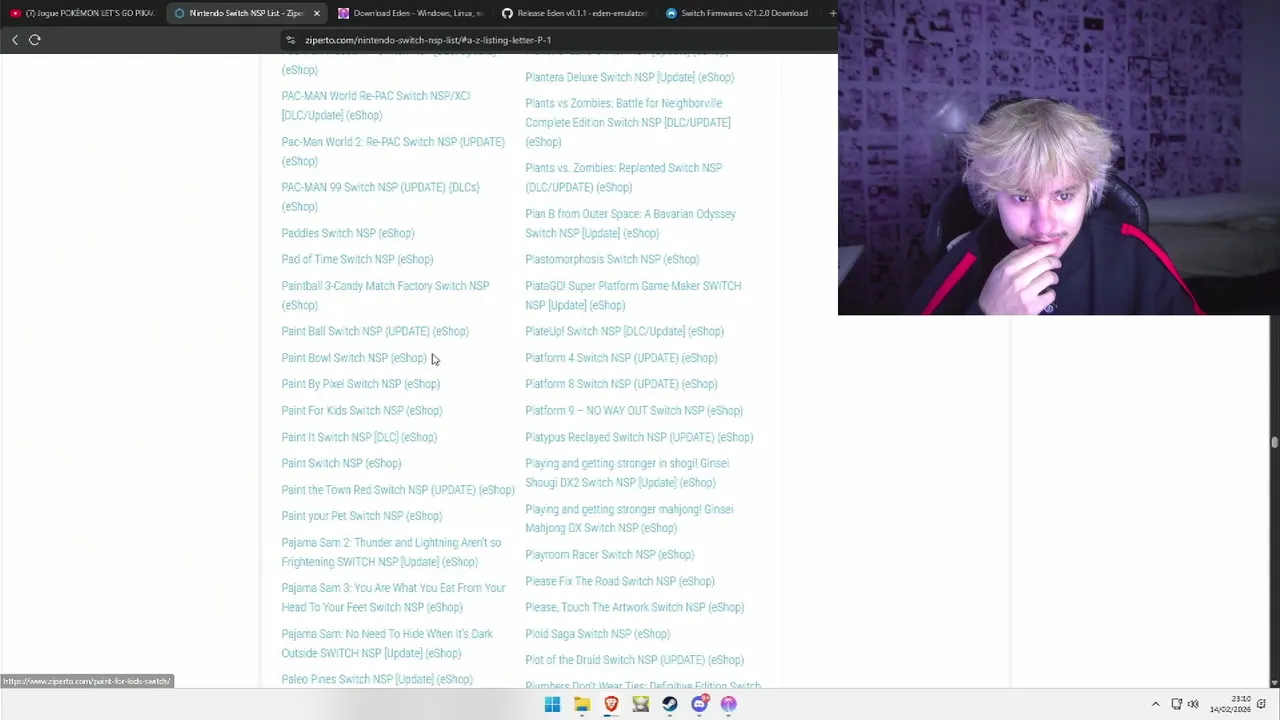Open the volume tray icon

click(x=1193, y=704)
